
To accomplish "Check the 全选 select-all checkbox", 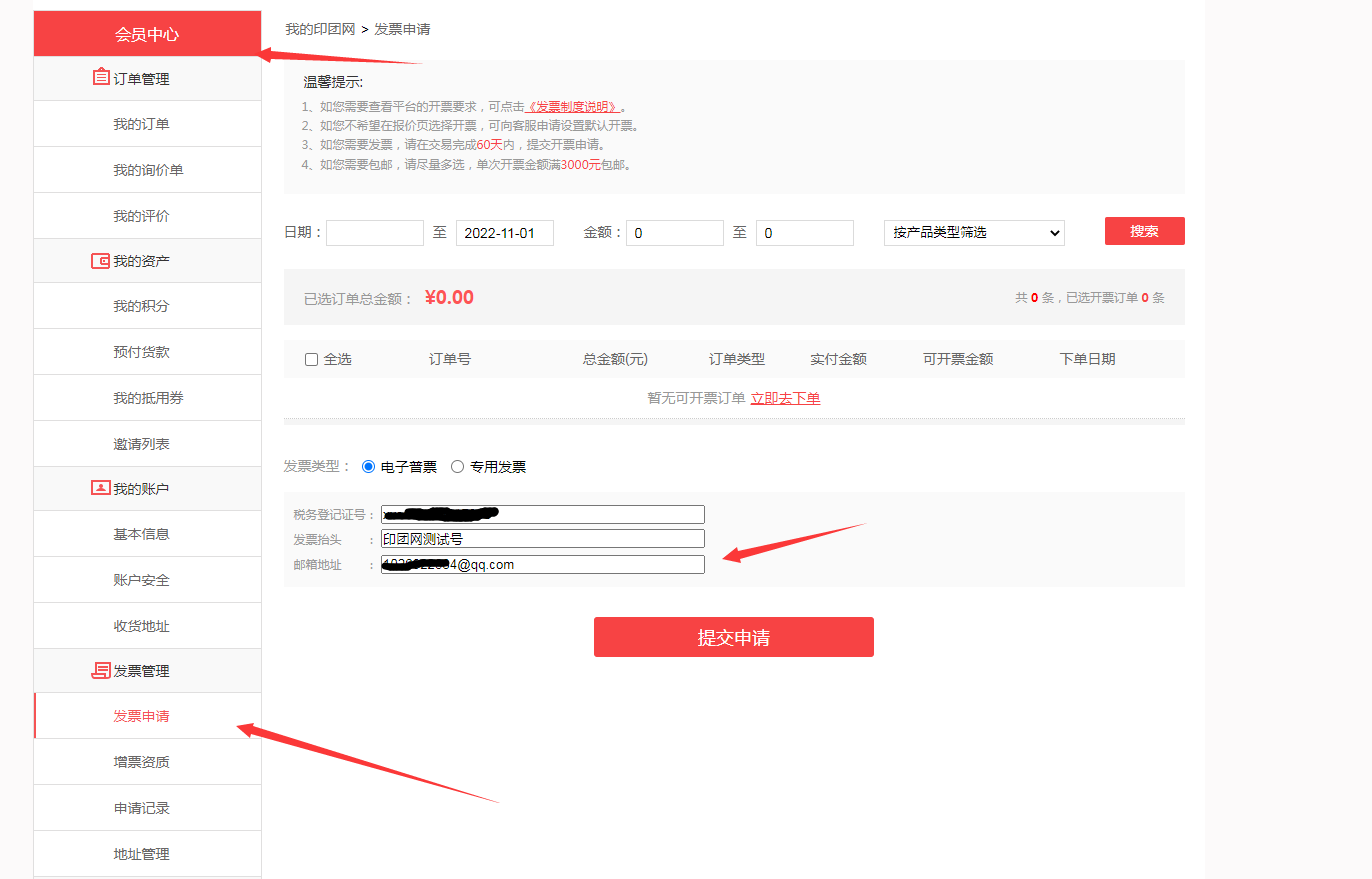I will 311,360.
